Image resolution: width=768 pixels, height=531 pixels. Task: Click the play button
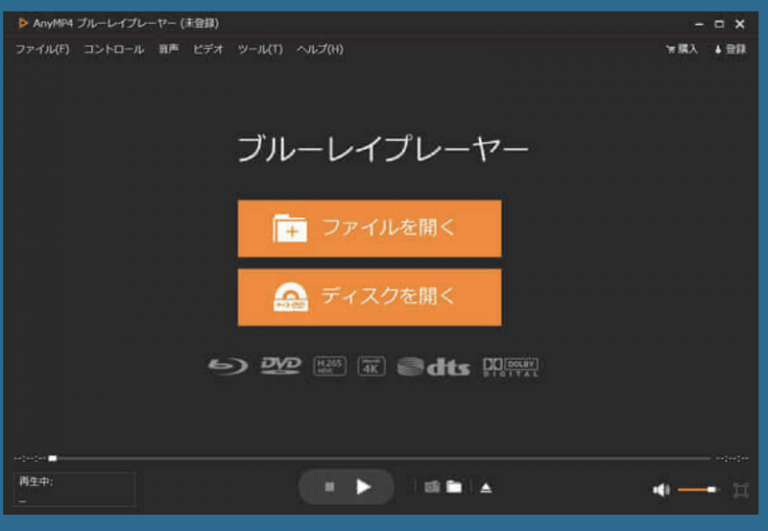click(363, 487)
